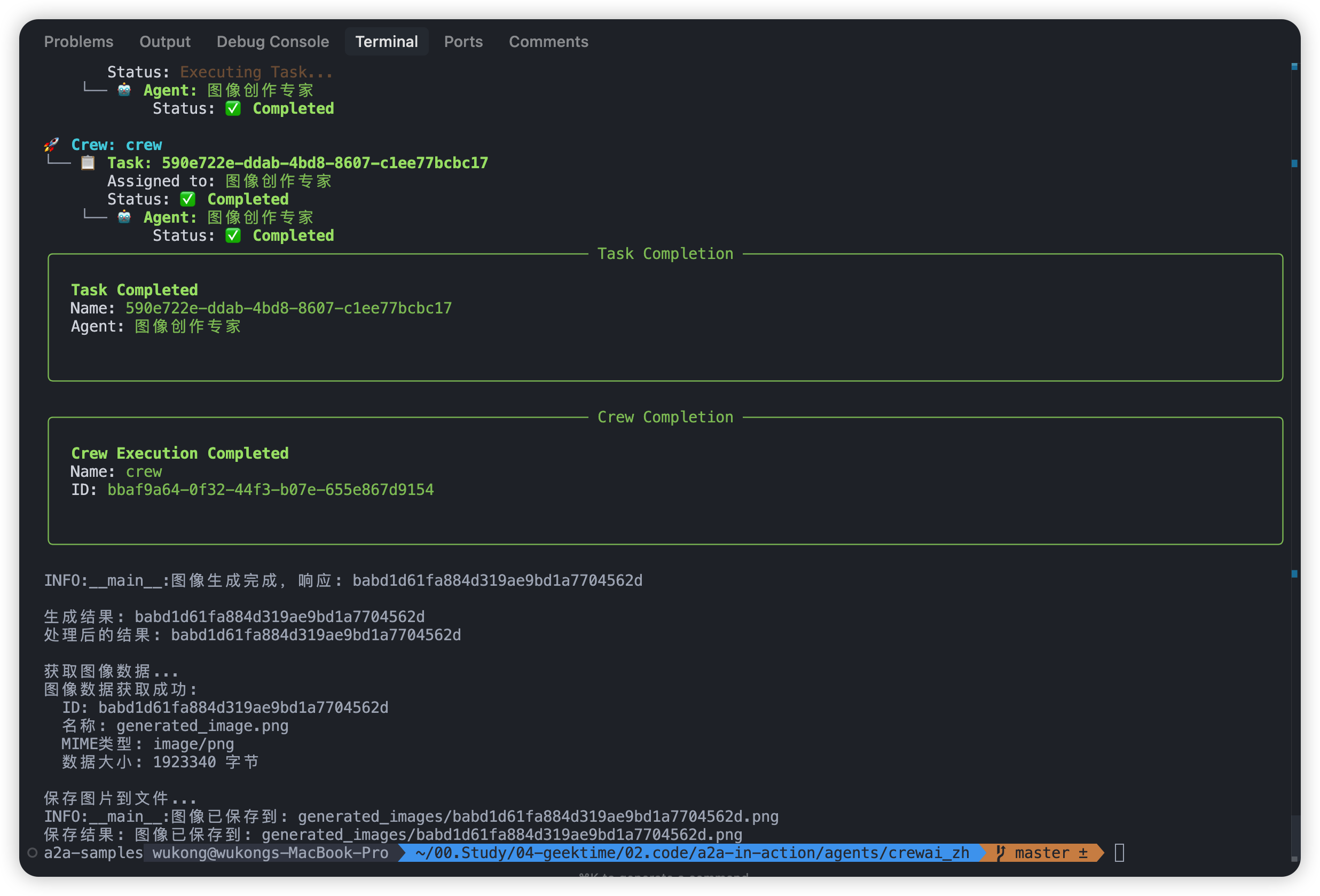Select the Ports tab

tap(463, 42)
